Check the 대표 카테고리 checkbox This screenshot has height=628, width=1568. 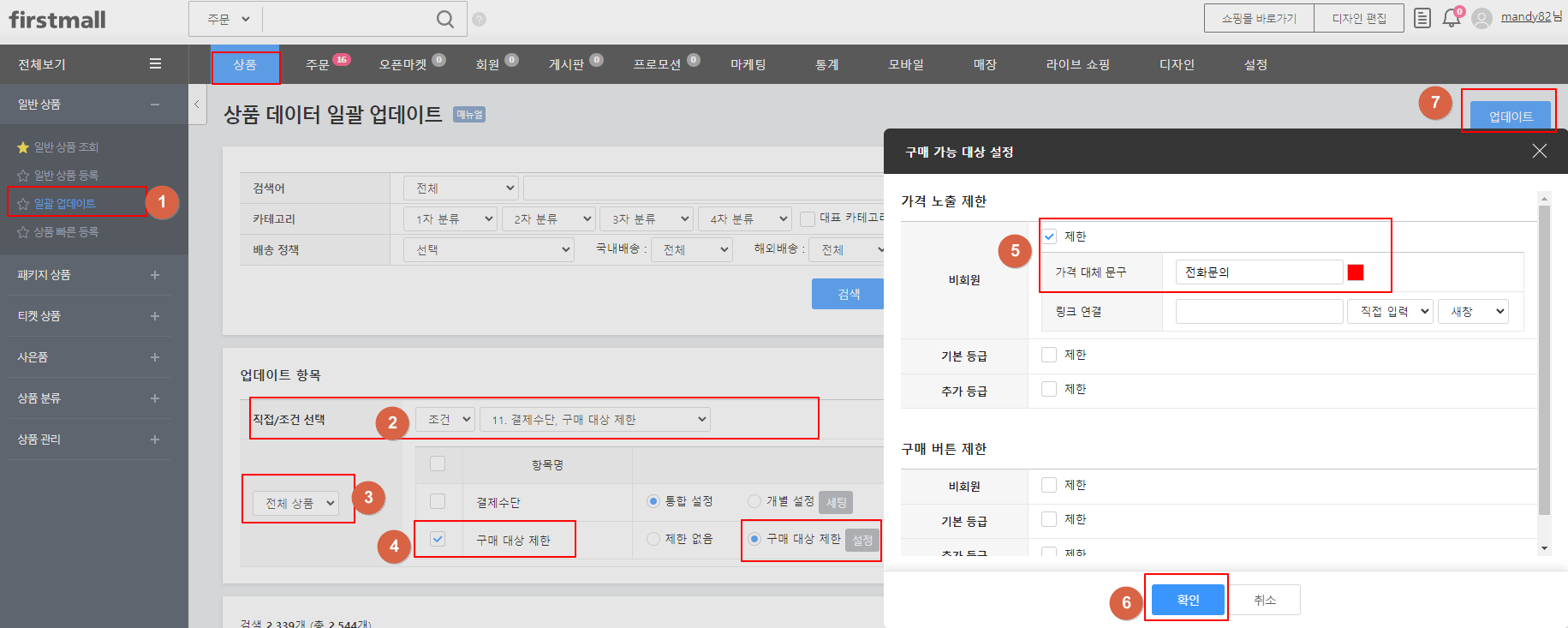(x=807, y=219)
